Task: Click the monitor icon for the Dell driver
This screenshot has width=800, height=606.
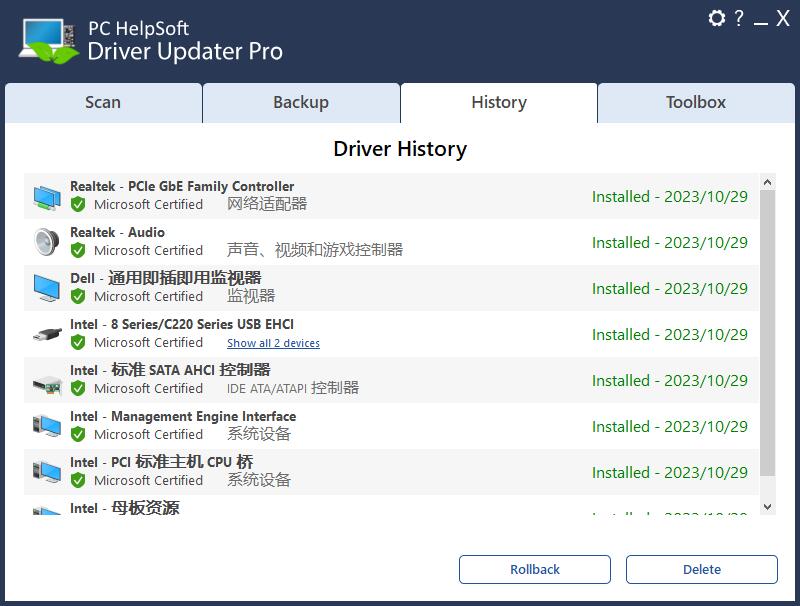Action: 46,286
